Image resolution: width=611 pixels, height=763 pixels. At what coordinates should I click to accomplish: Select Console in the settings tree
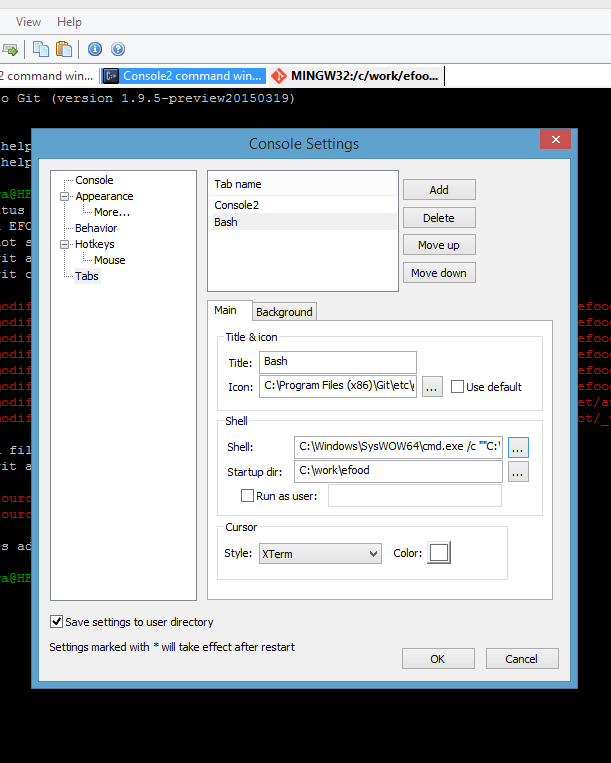tap(94, 180)
